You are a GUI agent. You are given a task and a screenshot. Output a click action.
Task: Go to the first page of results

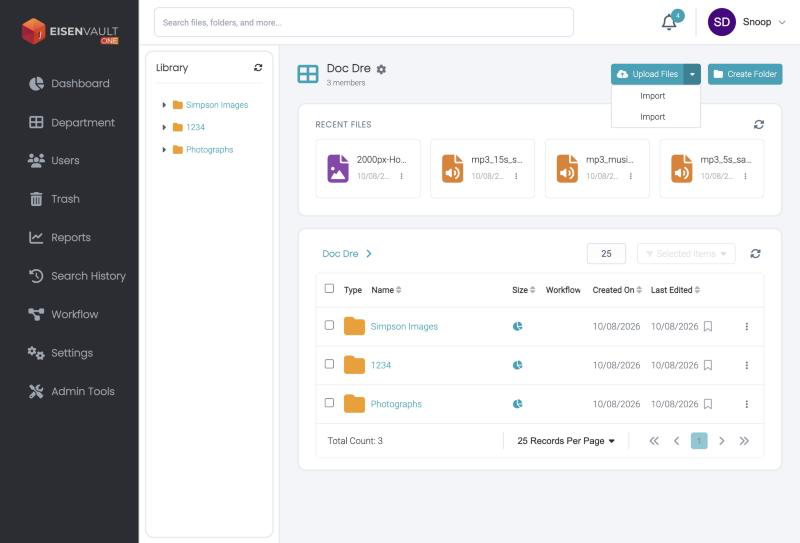coord(654,441)
